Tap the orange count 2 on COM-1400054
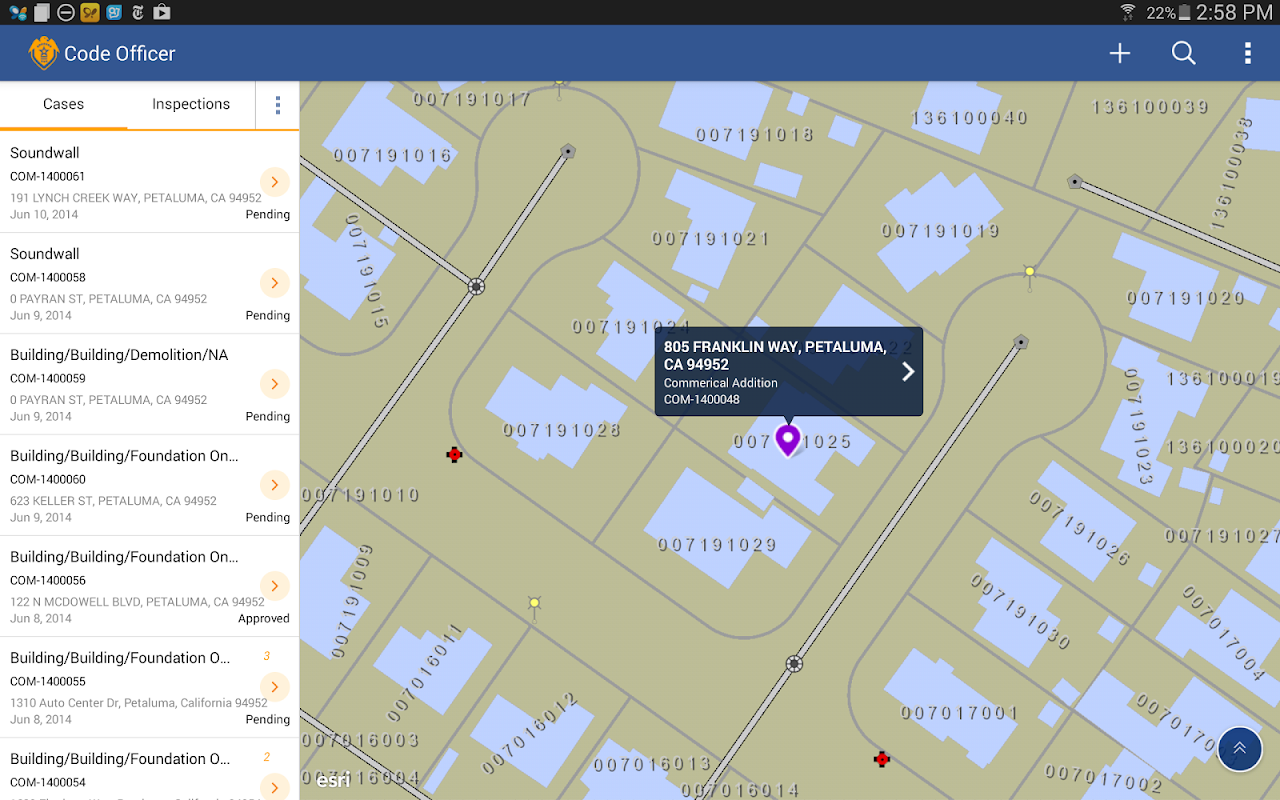Viewport: 1280px width, 800px height. click(x=266, y=758)
